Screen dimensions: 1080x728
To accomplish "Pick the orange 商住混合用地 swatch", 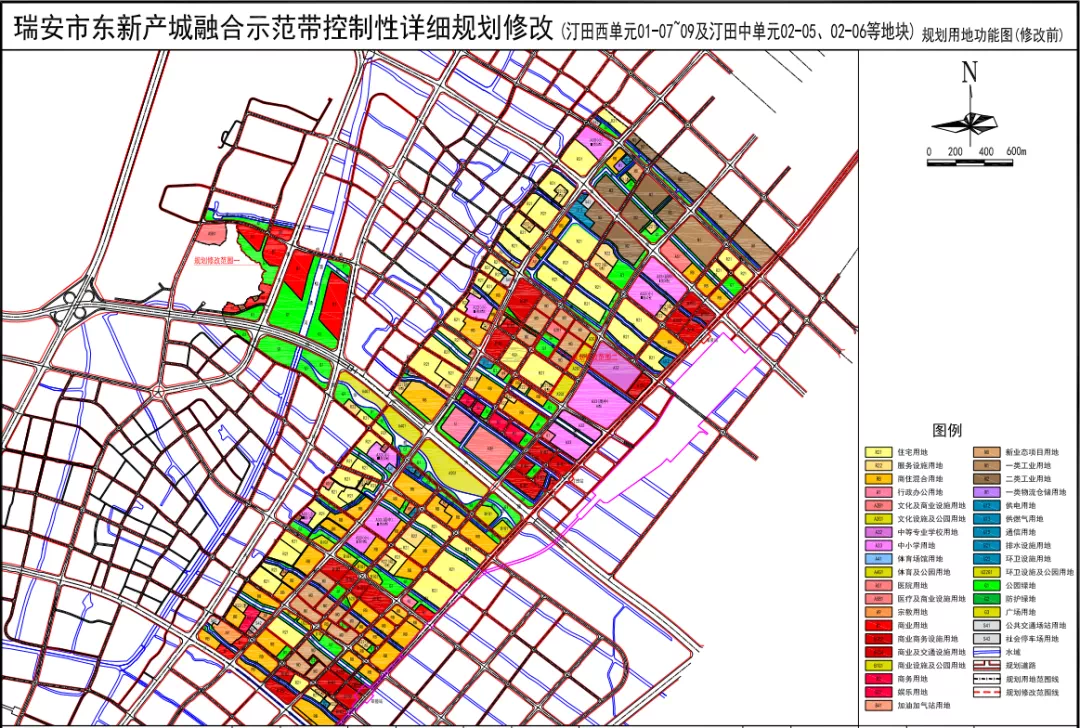I will tap(878, 479).
